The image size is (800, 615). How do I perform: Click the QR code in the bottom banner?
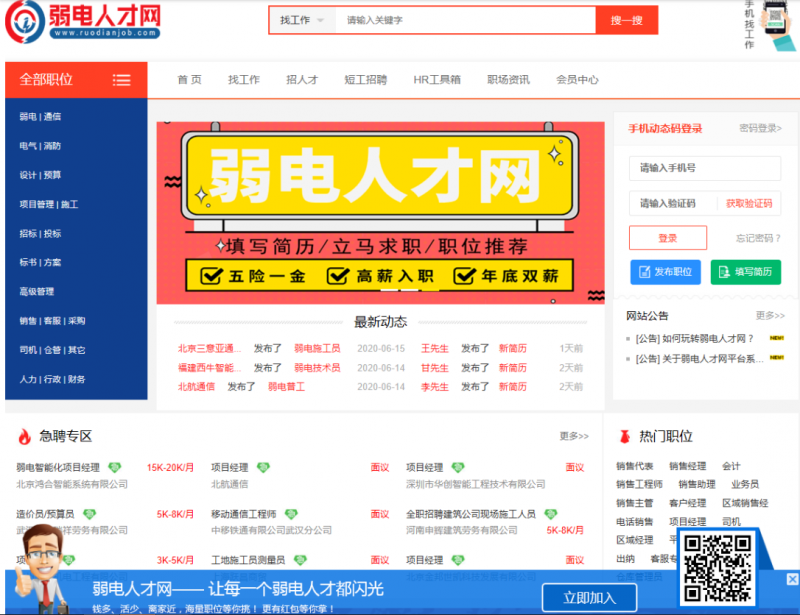717,566
